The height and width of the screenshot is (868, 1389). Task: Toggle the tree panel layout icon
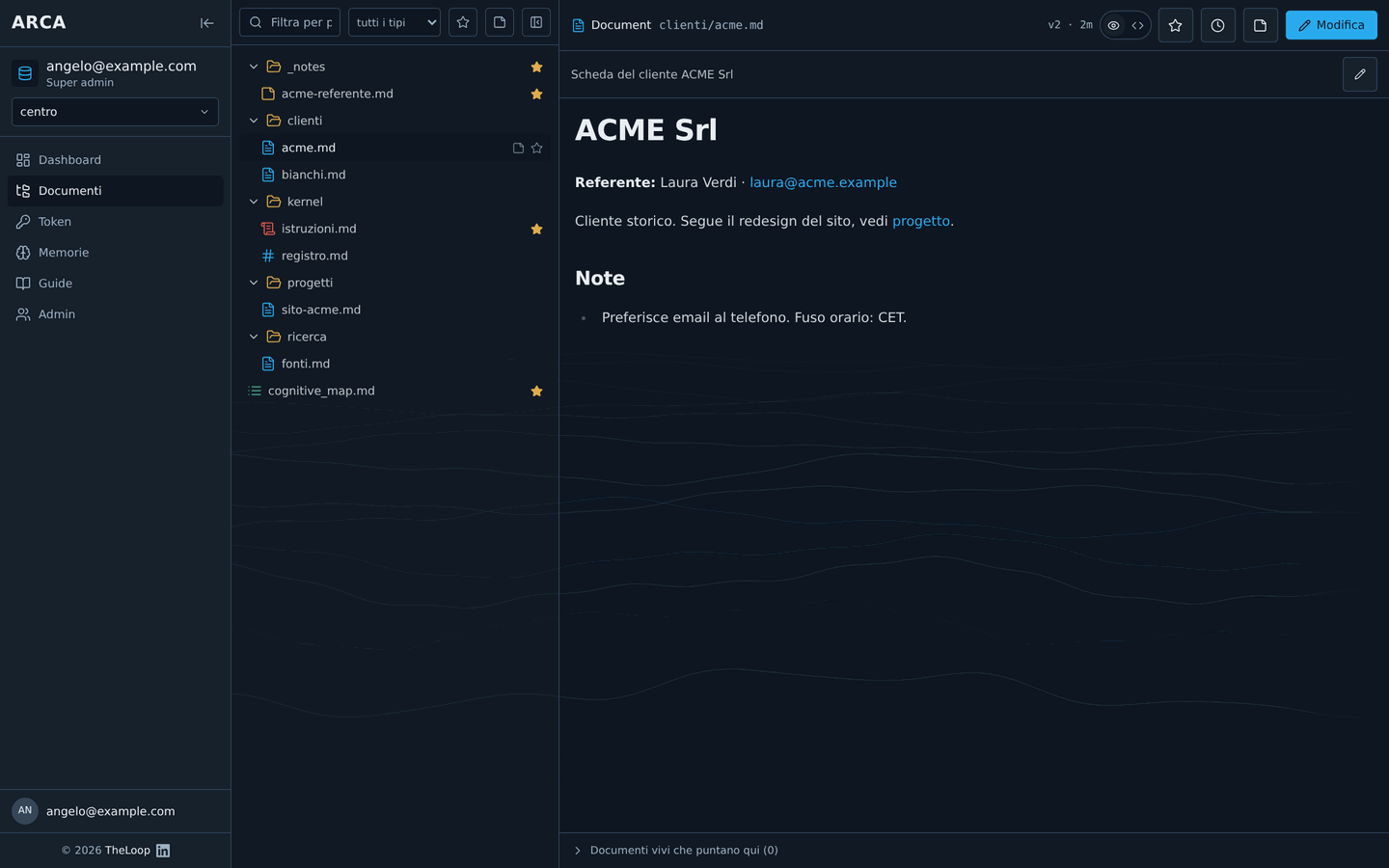pyautogui.click(x=536, y=22)
